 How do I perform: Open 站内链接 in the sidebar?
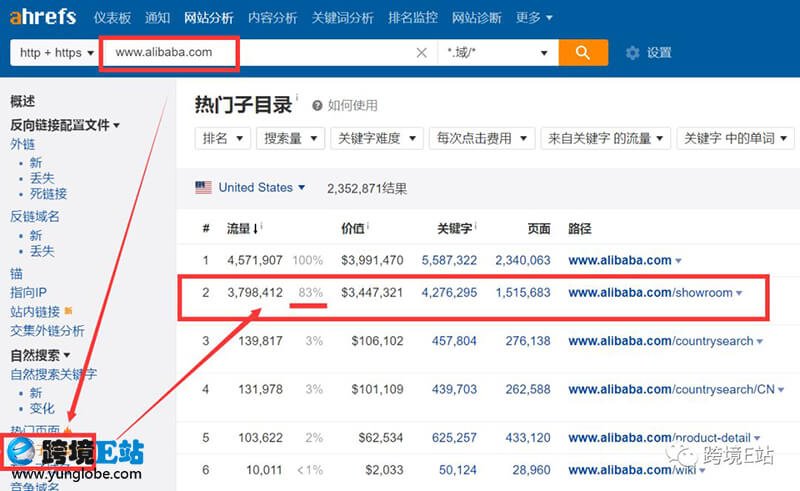[35, 311]
